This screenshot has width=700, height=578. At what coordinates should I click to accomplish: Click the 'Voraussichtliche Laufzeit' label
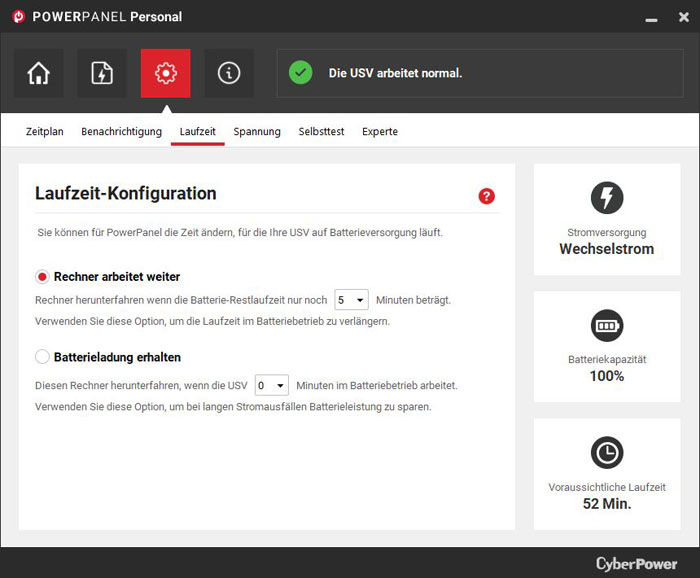pos(607,487)
